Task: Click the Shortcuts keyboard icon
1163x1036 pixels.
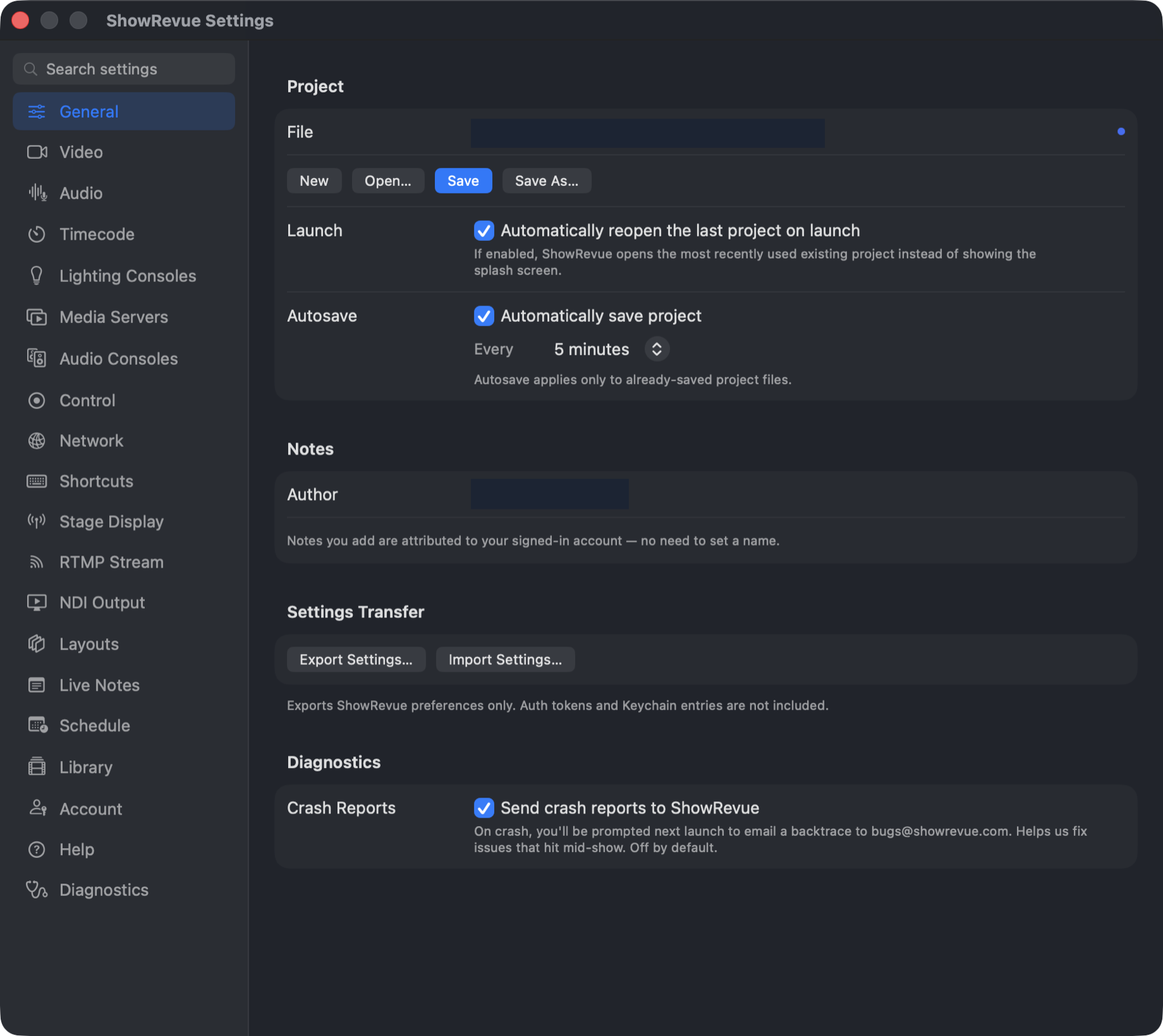Action: point(37,481)
